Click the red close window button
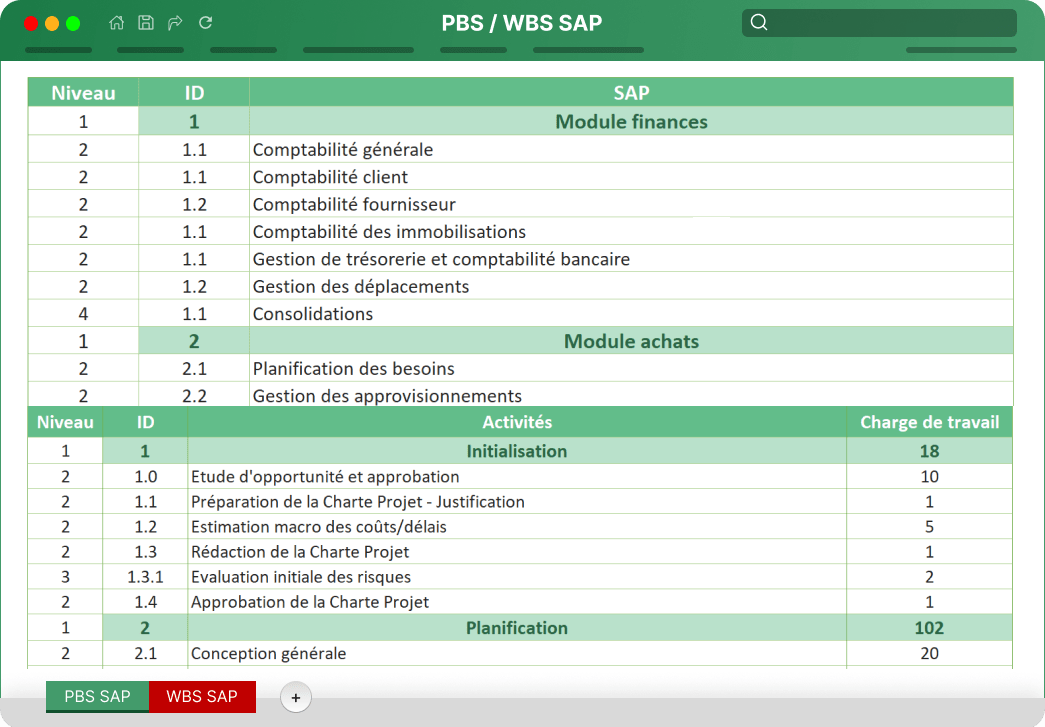Screen dimensions: 1045x727 [x=31, y=23]
